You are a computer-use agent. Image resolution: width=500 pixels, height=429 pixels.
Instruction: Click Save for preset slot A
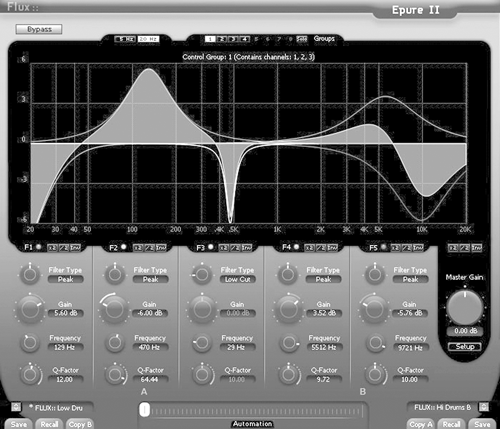coord(19,424)
